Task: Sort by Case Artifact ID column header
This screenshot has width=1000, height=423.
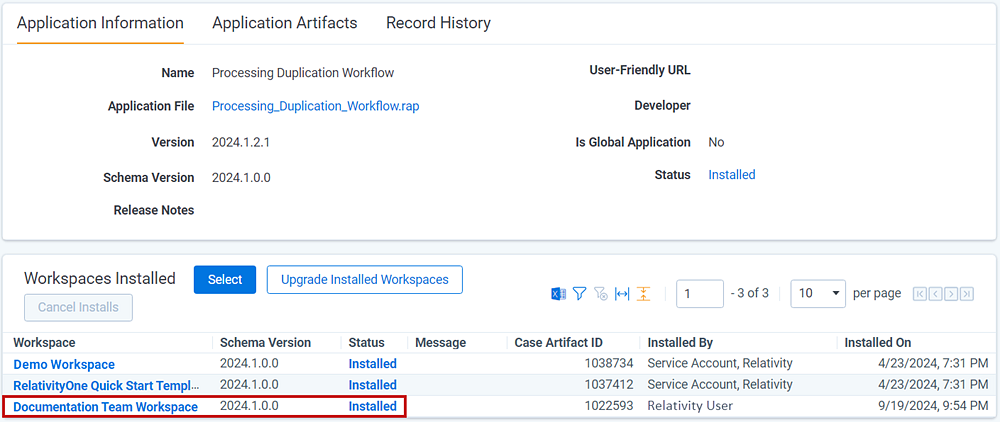Action: pyautogui.click(x=559, y=343)
